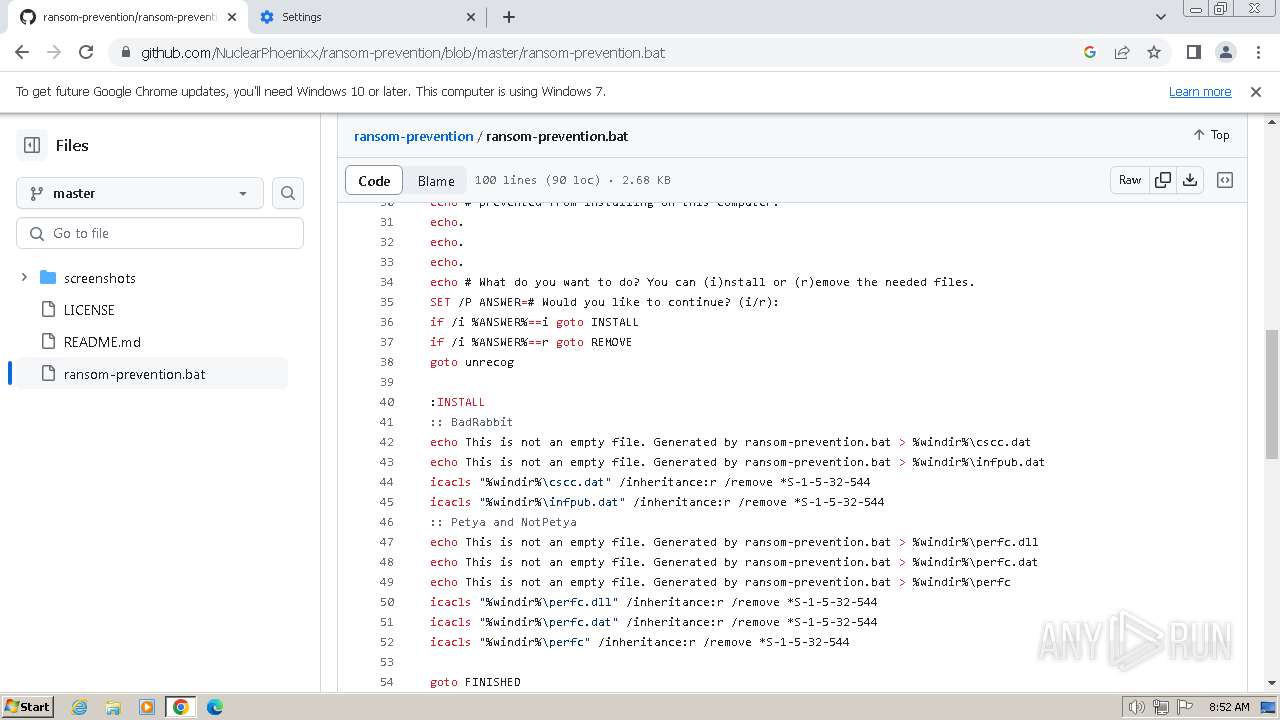Open the symbols panel icon
The image size is (1280, 720).
coord(1224,180)
